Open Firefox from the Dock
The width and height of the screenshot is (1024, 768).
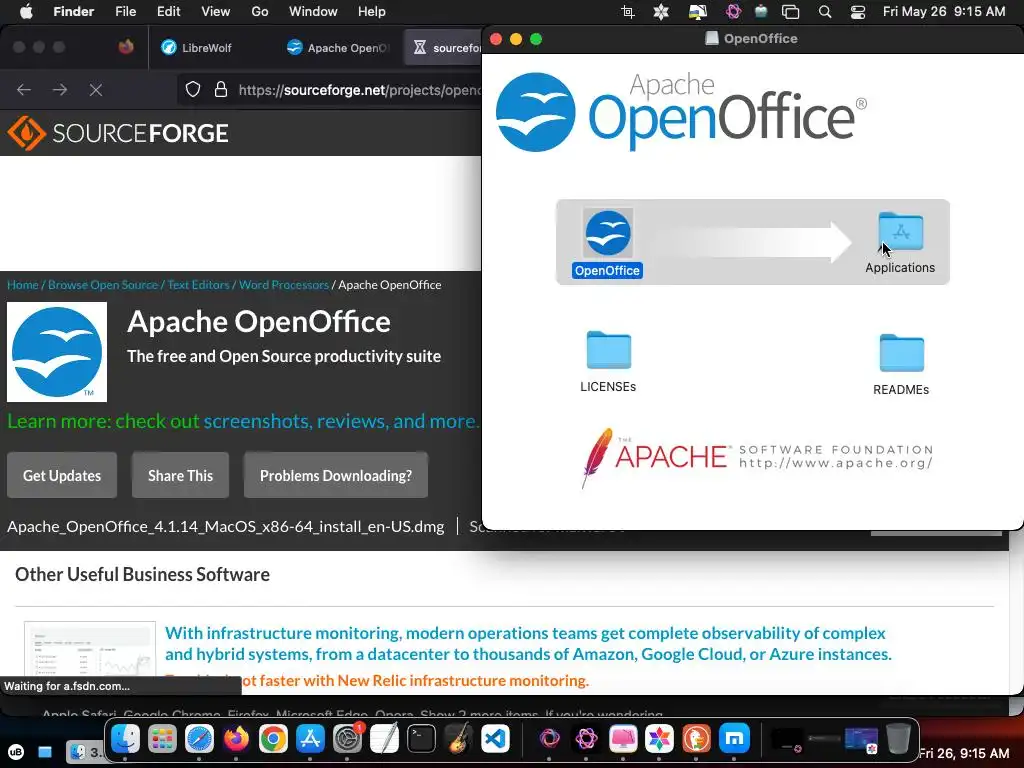click(236, 739)
